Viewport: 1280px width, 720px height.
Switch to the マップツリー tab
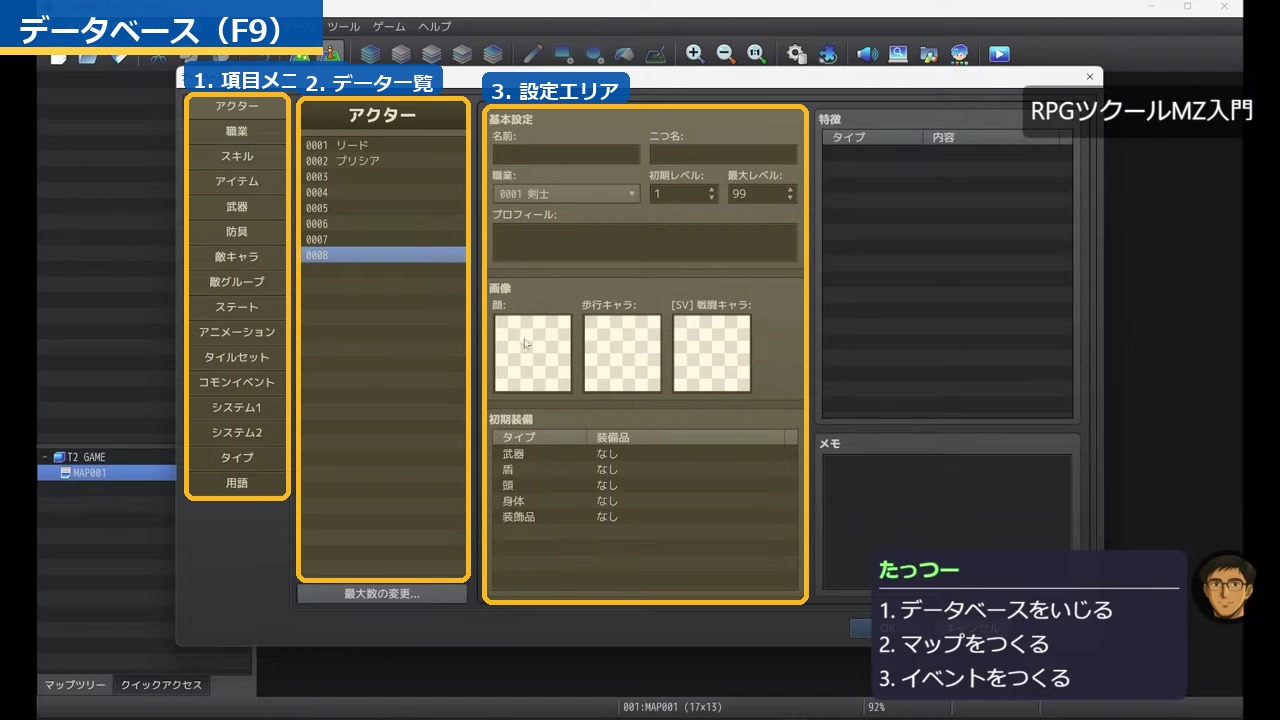click(x=75, y=685)
